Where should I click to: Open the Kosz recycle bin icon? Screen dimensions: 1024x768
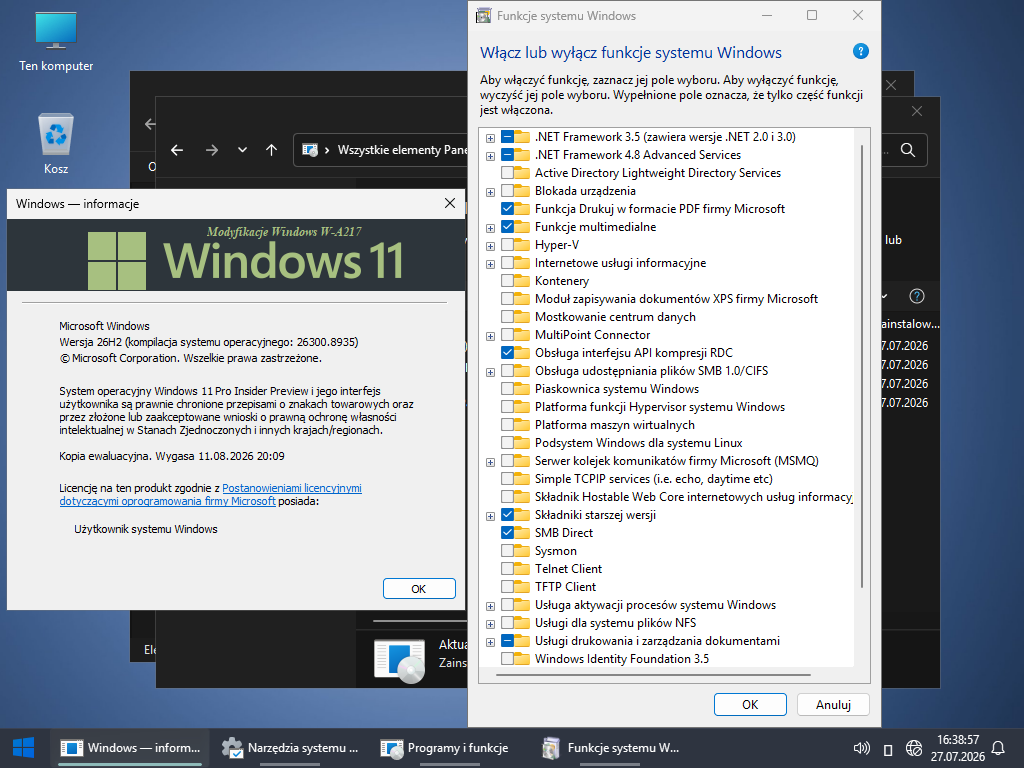pyautogui.click(x=56, y=144)
